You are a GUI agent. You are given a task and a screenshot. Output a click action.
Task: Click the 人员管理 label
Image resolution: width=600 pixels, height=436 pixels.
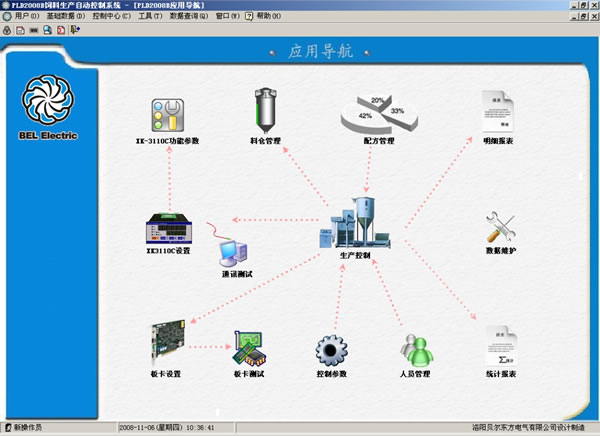pyautogui.click(x=415, y=374)
